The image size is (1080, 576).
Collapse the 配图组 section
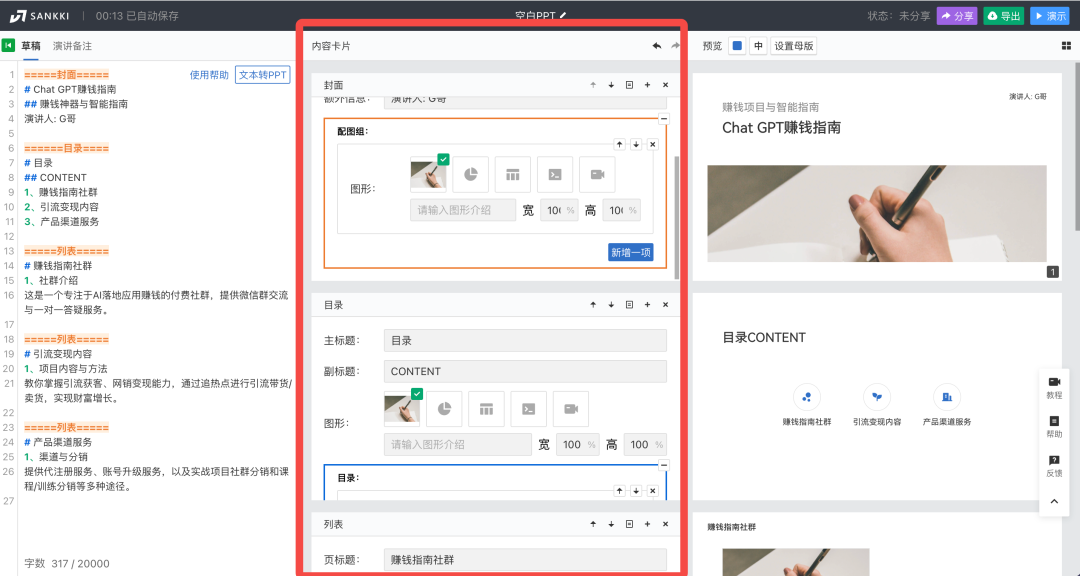pos(663,119)
